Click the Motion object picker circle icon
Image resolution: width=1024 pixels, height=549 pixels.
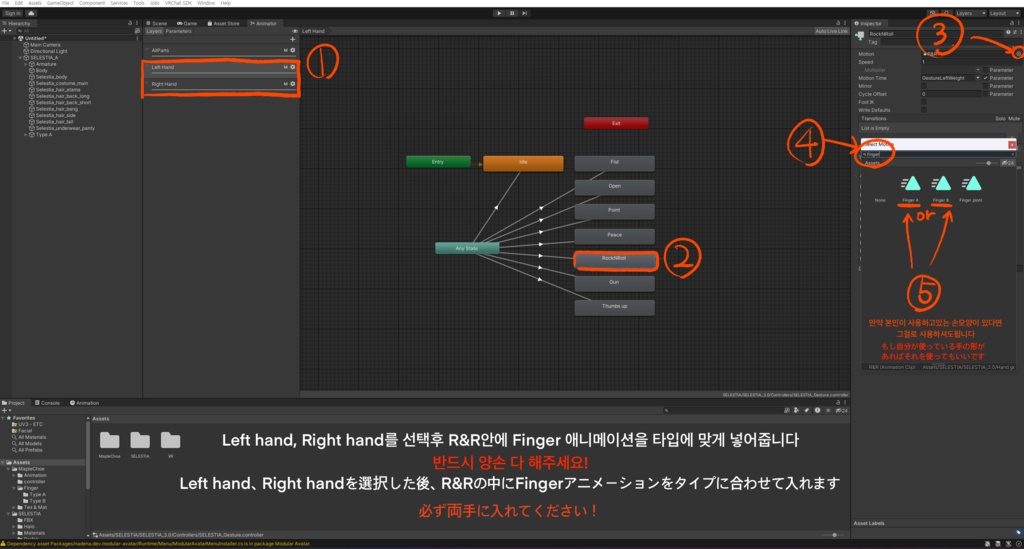1017,54
